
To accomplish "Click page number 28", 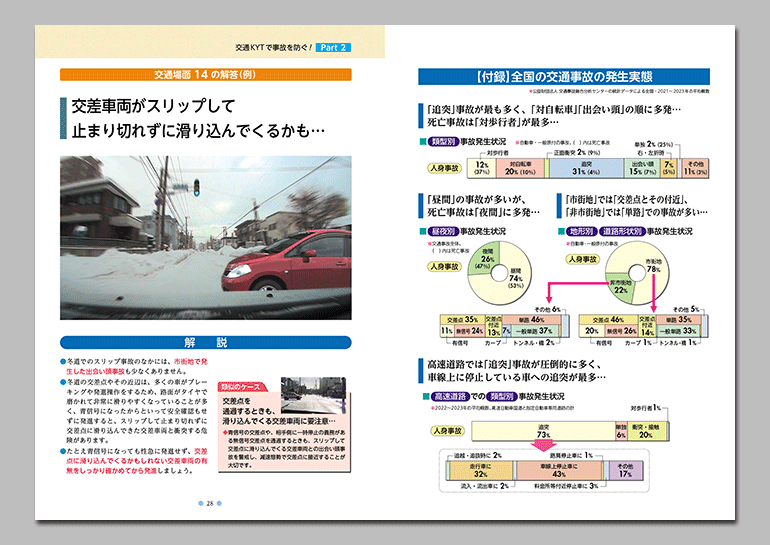I will (210, 503).
